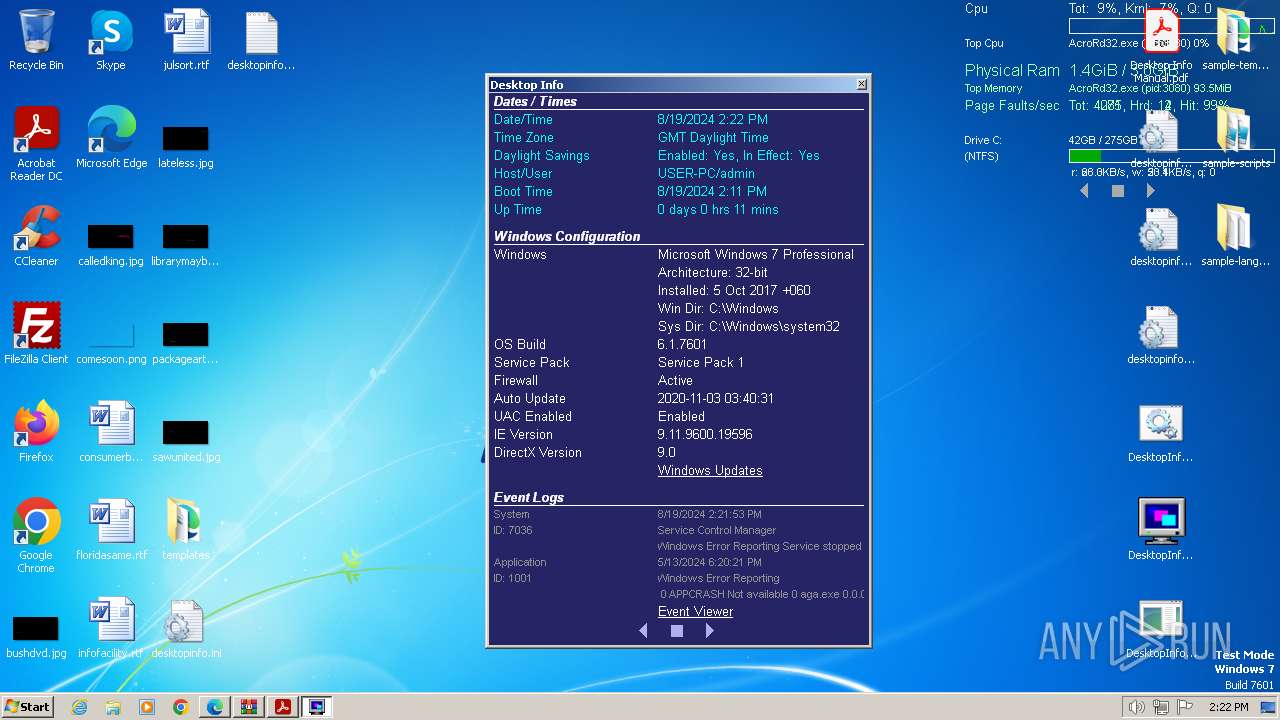Click the Drive C usage bar

1171,156
